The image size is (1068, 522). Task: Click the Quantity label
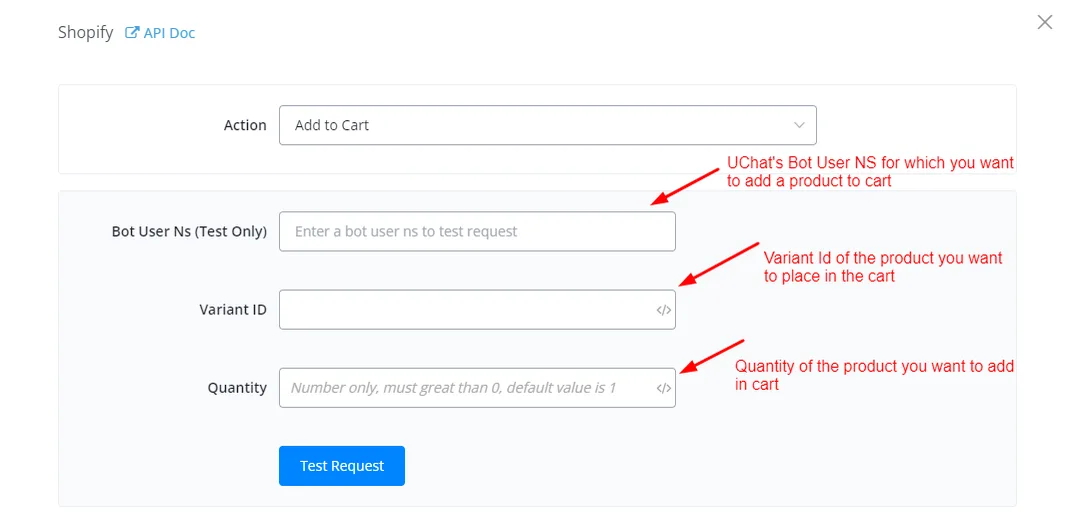click(237, 388)
